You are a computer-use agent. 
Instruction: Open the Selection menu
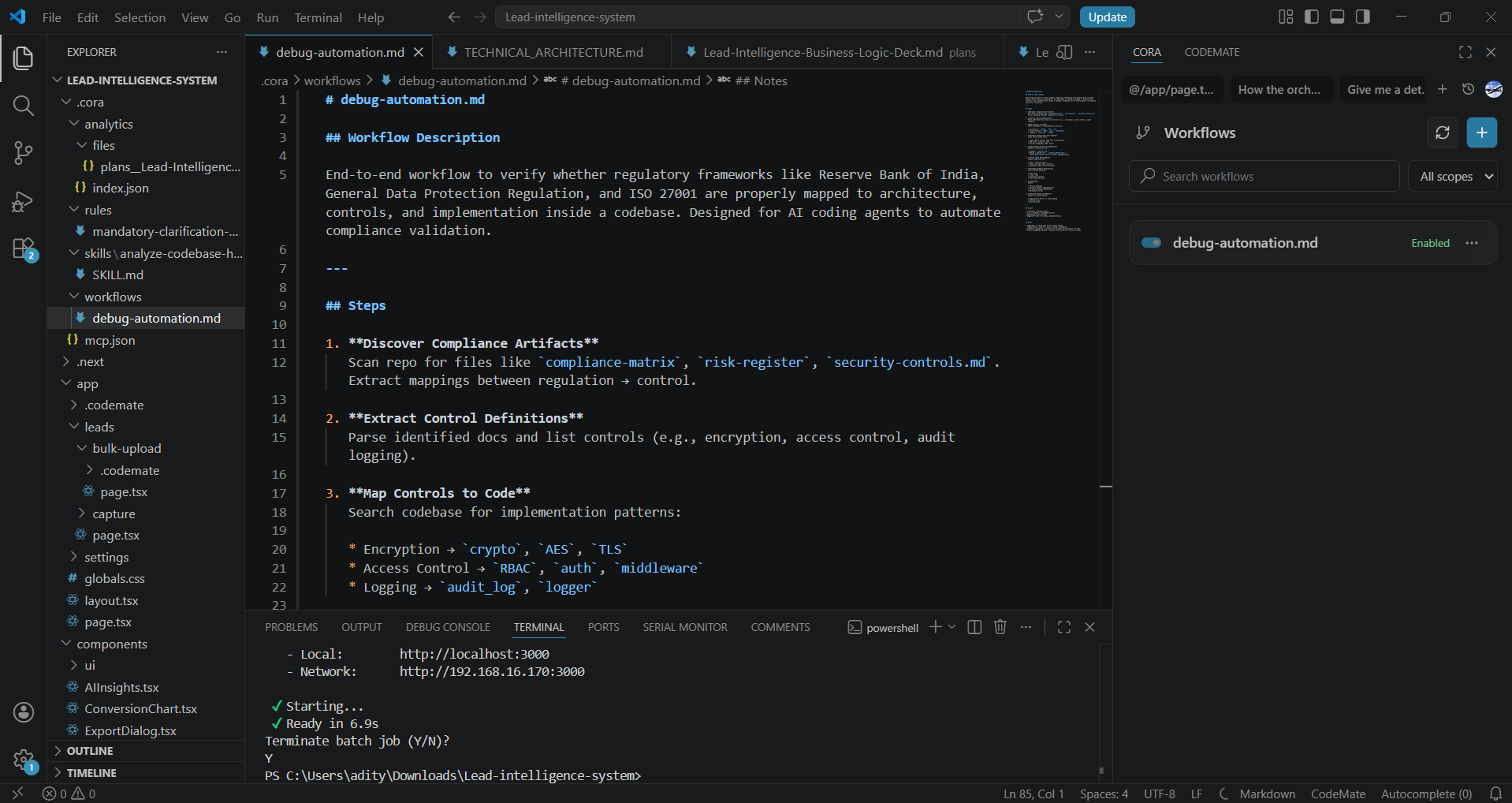pos(140,17)
